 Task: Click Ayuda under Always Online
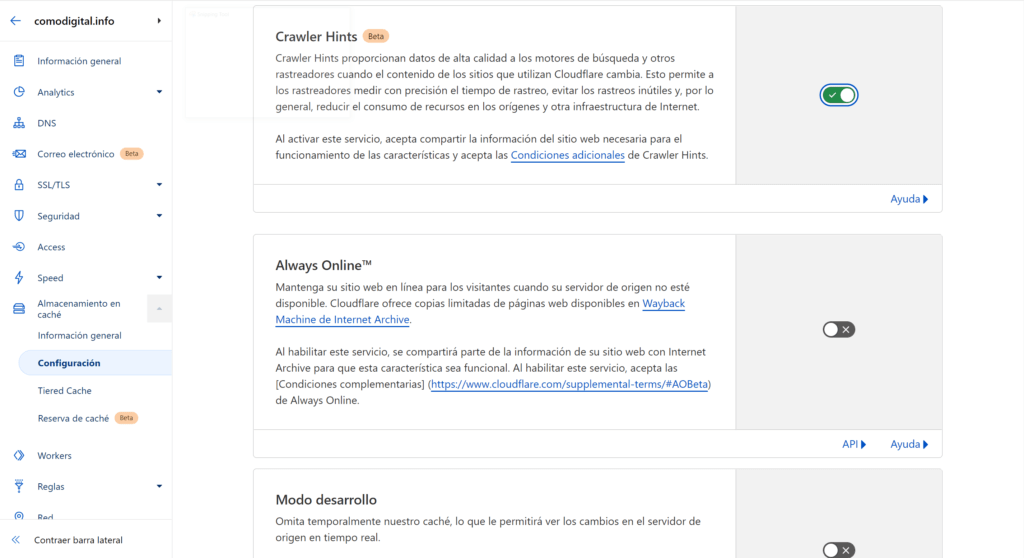[x=909, y=444]
